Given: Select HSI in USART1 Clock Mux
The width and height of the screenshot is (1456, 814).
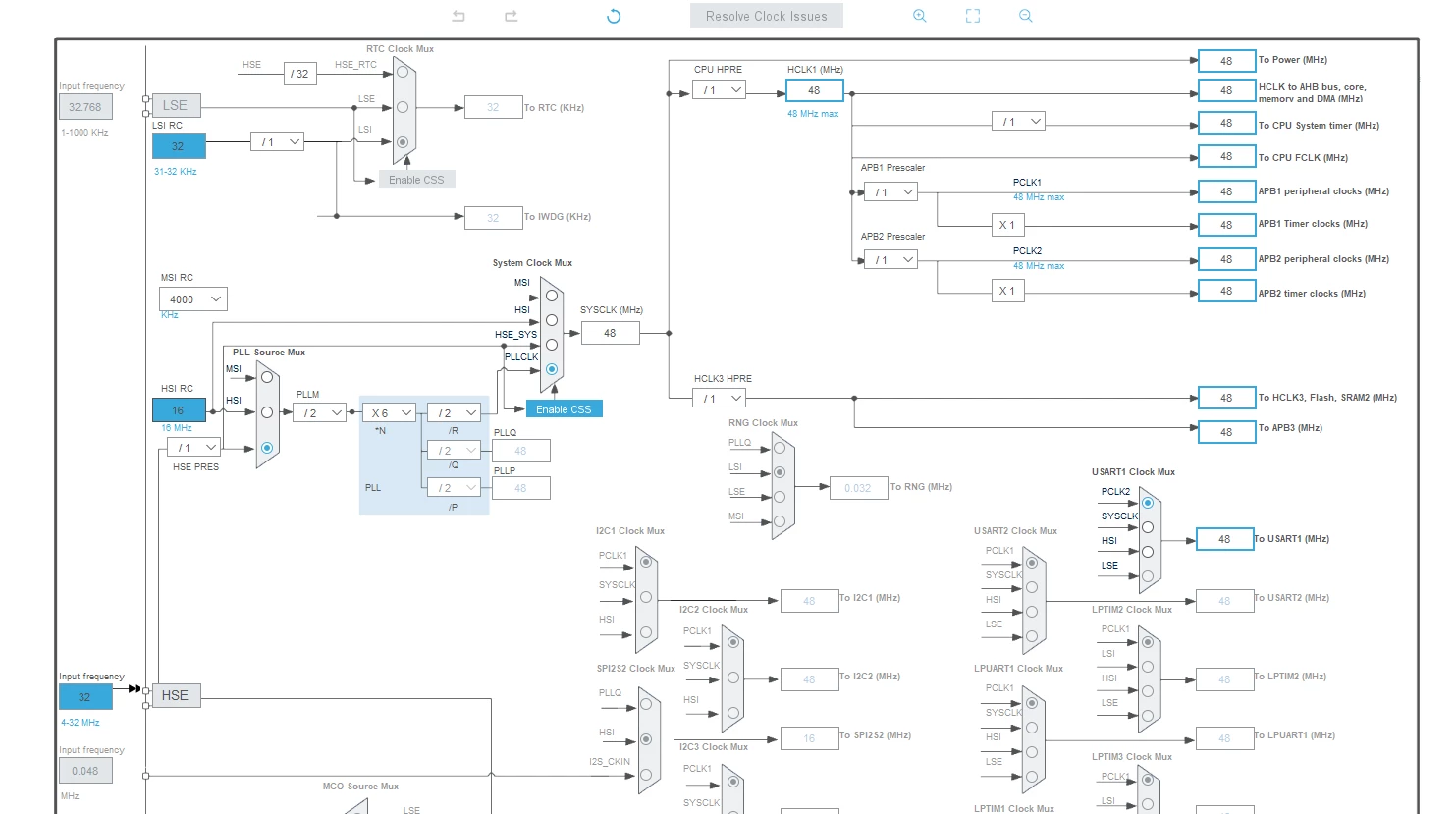Looking at the screenshot, I should tap(1148, 552).
